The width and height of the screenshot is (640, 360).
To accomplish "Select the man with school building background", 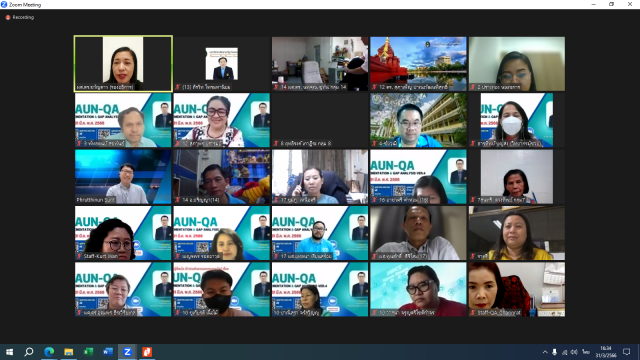I will pos(418,120).
